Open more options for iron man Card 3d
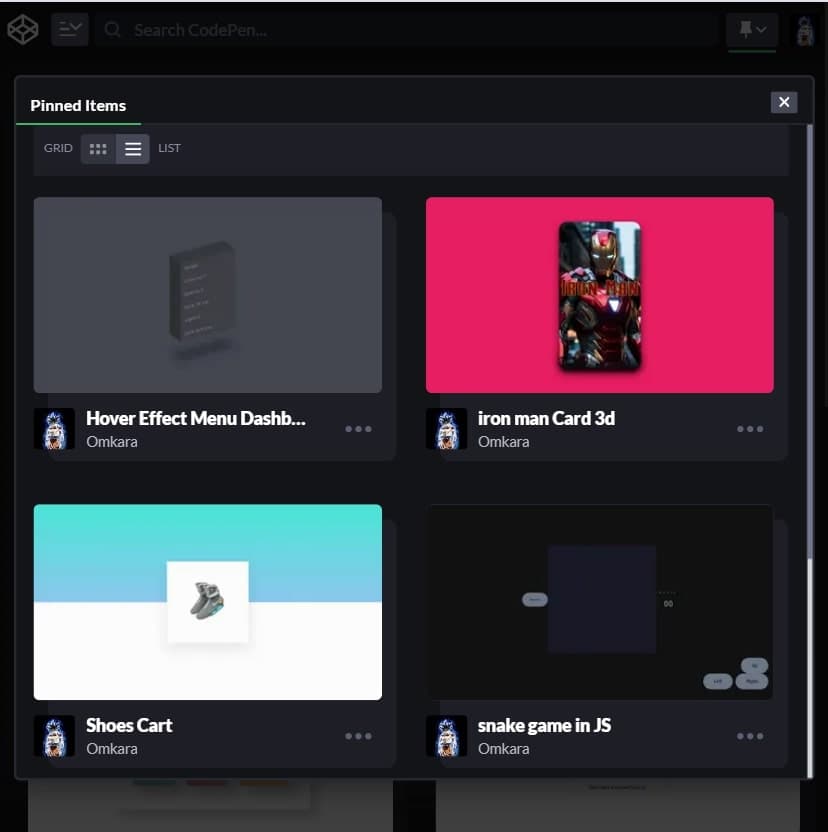This screenshot has width=828, height=832. pyautogui.click(x=750, y=429)
